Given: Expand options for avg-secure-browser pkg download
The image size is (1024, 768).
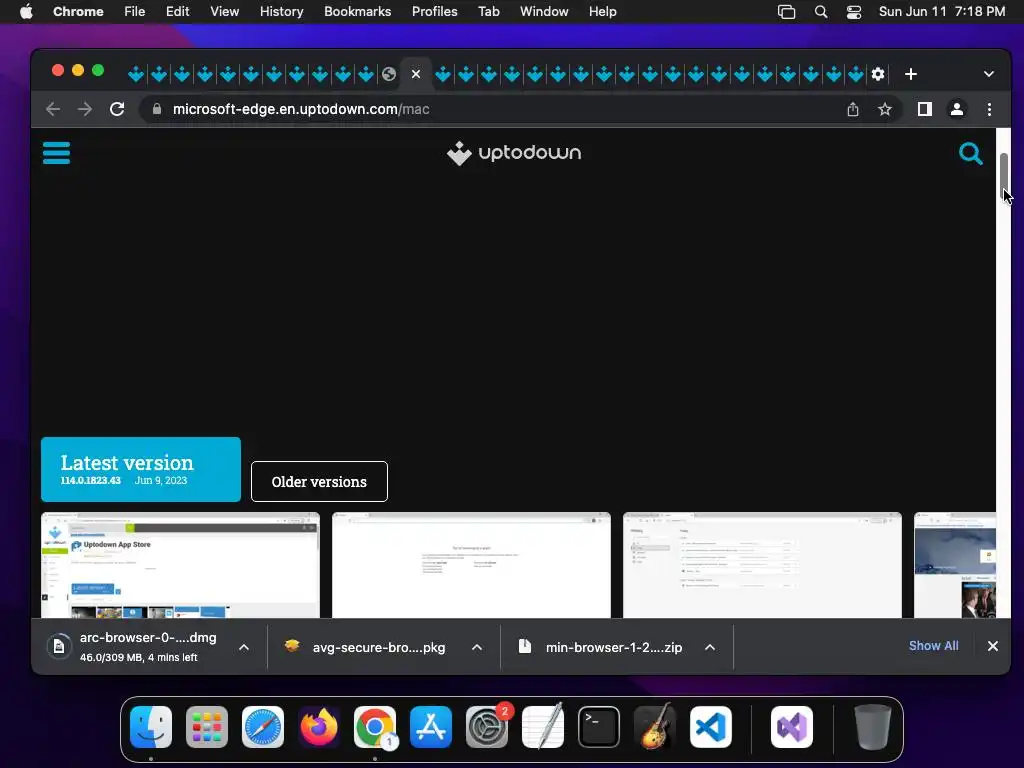Looking at the screenshot, I should coord(477,647).
